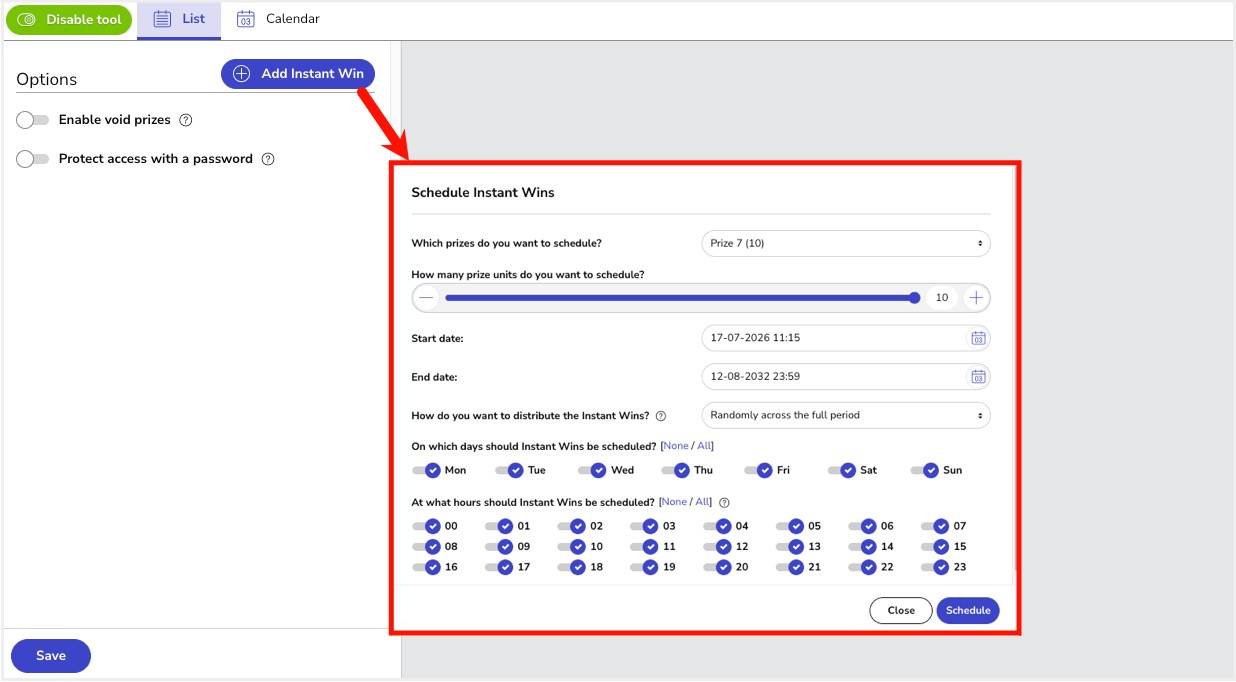Image resolution: width=1236 pixels, height=682 pixels.
Task: Switch to the List tab
Action: coord(179,19)
